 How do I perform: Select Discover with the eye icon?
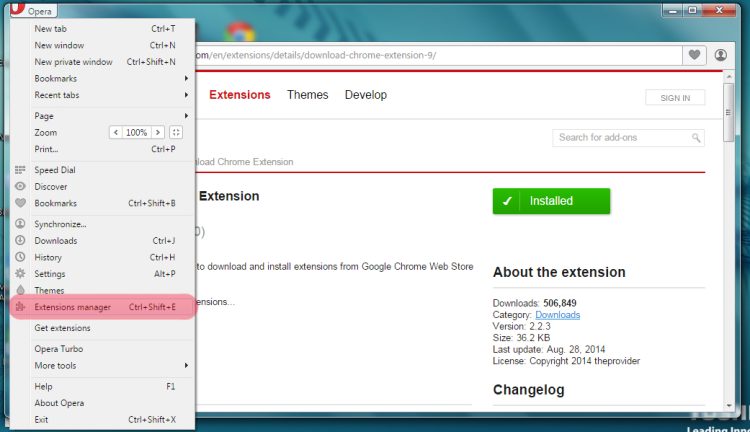[x=51, y=187]
